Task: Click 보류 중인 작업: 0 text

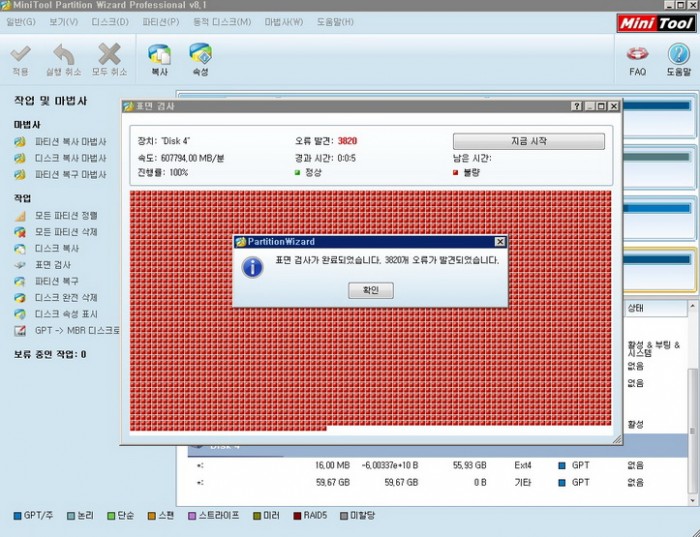Action: click(50, 355)
